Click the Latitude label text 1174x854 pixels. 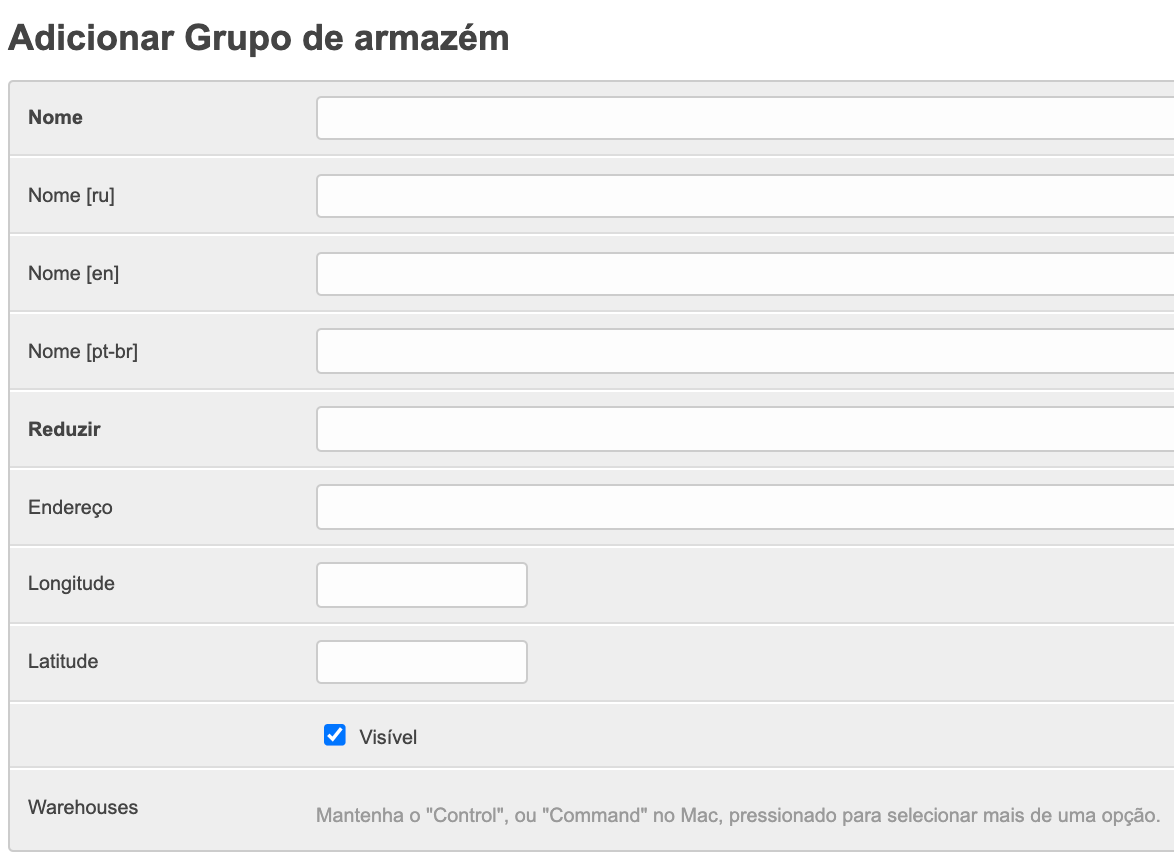(x=63, y=661)
